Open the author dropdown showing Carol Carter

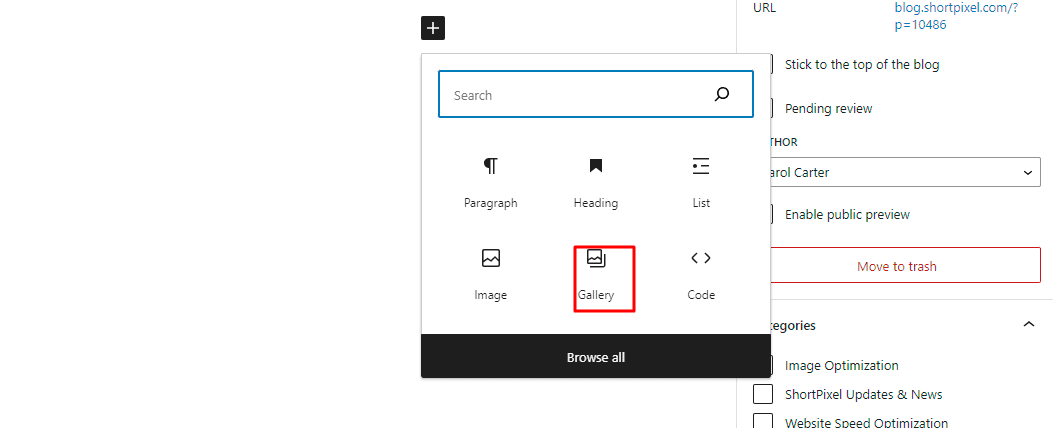pos(905,173)
